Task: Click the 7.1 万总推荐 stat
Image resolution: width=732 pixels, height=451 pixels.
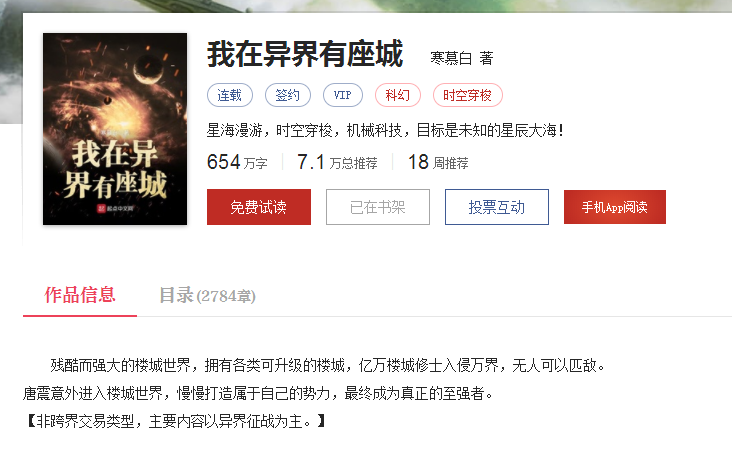Action: (x=337, y=162)
